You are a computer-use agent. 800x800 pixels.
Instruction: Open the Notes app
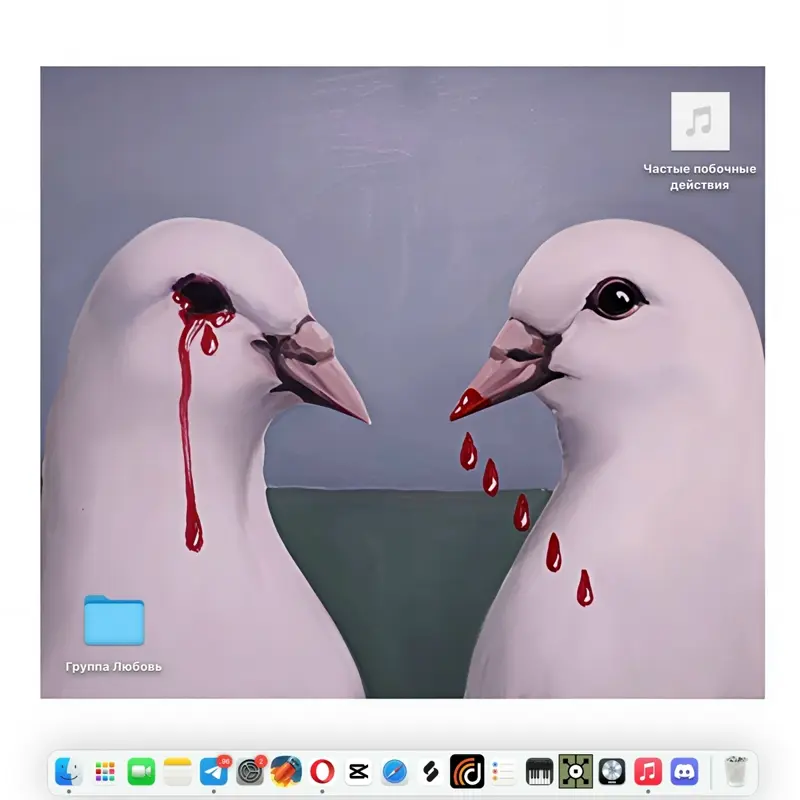point(177,771)
